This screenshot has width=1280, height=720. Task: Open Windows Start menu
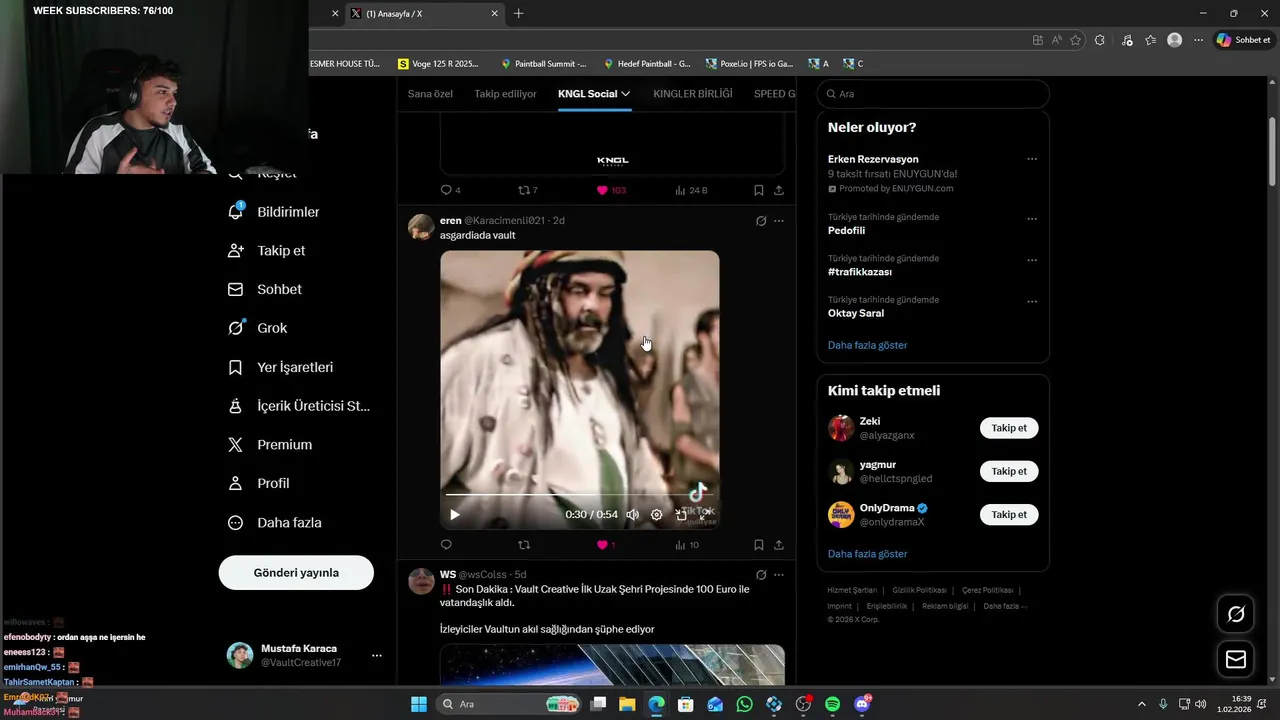click(419, 704)
